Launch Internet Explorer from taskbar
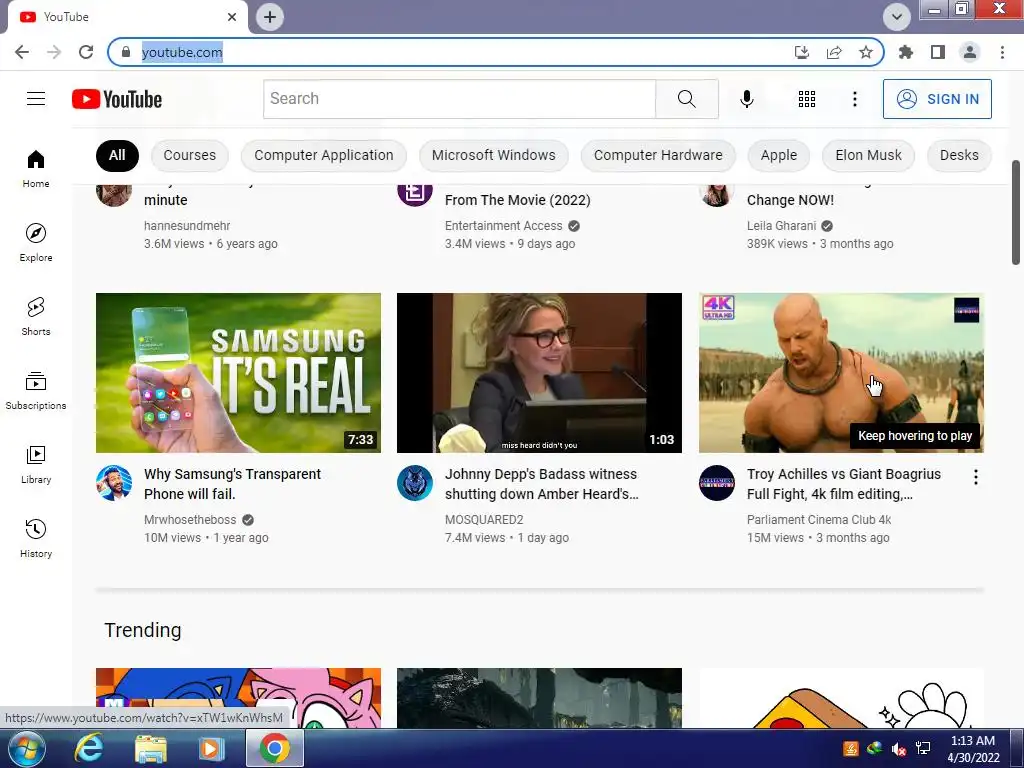 click(x=88, y=748)
